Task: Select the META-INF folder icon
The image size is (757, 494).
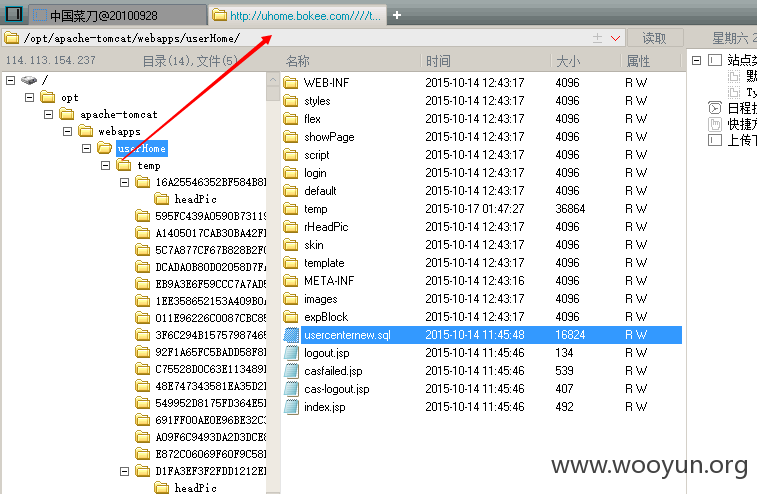Action: [291, 281]
